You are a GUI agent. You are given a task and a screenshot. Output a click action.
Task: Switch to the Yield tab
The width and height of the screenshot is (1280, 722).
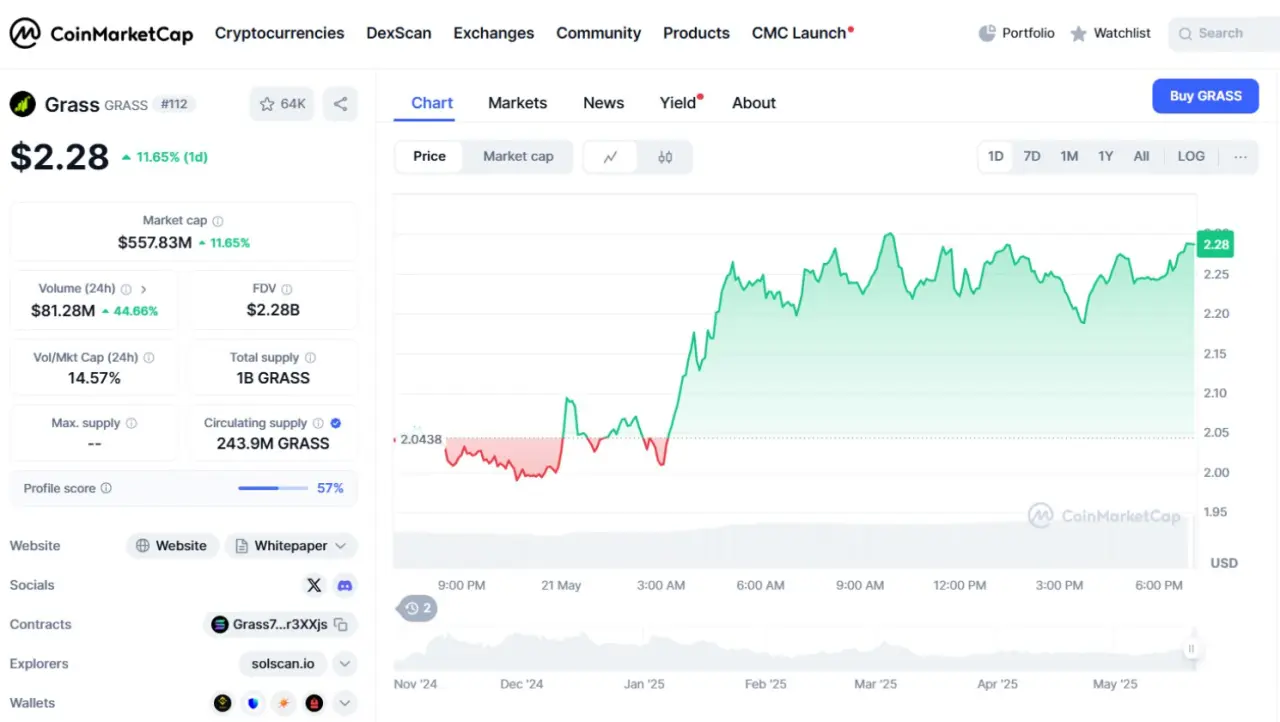[680, 103]
